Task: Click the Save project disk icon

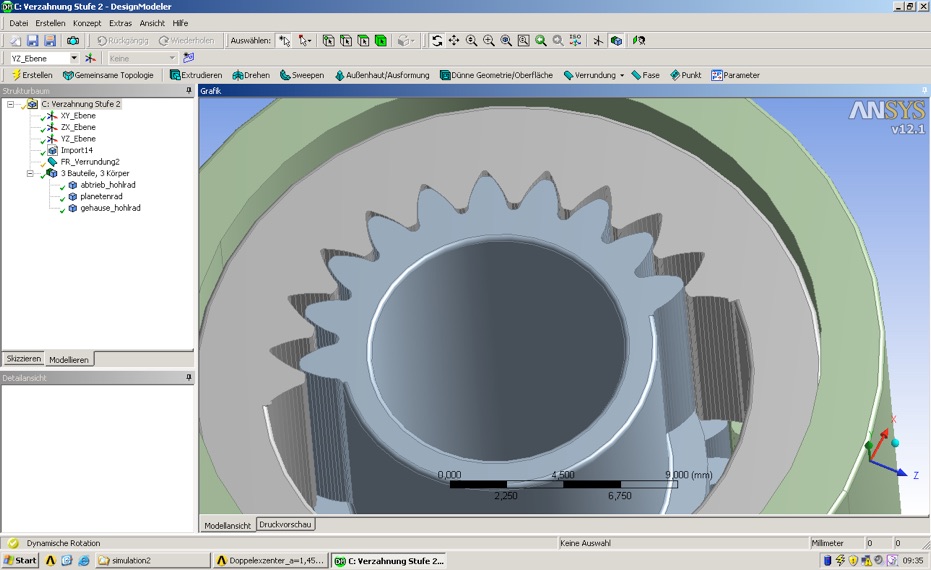Action: [x=33, y=40]
